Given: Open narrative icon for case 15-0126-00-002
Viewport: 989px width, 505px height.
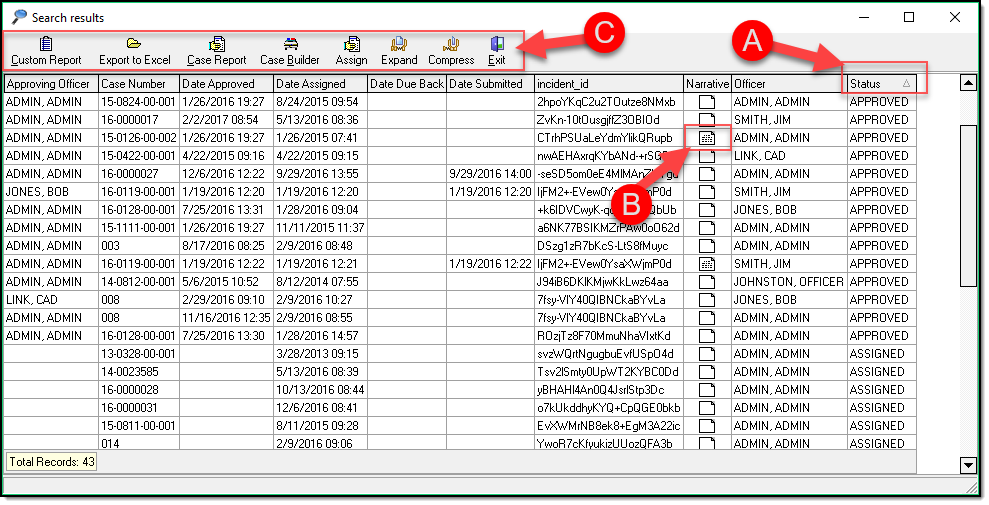Looking at the screenshot, I should (x=707, y=138).
